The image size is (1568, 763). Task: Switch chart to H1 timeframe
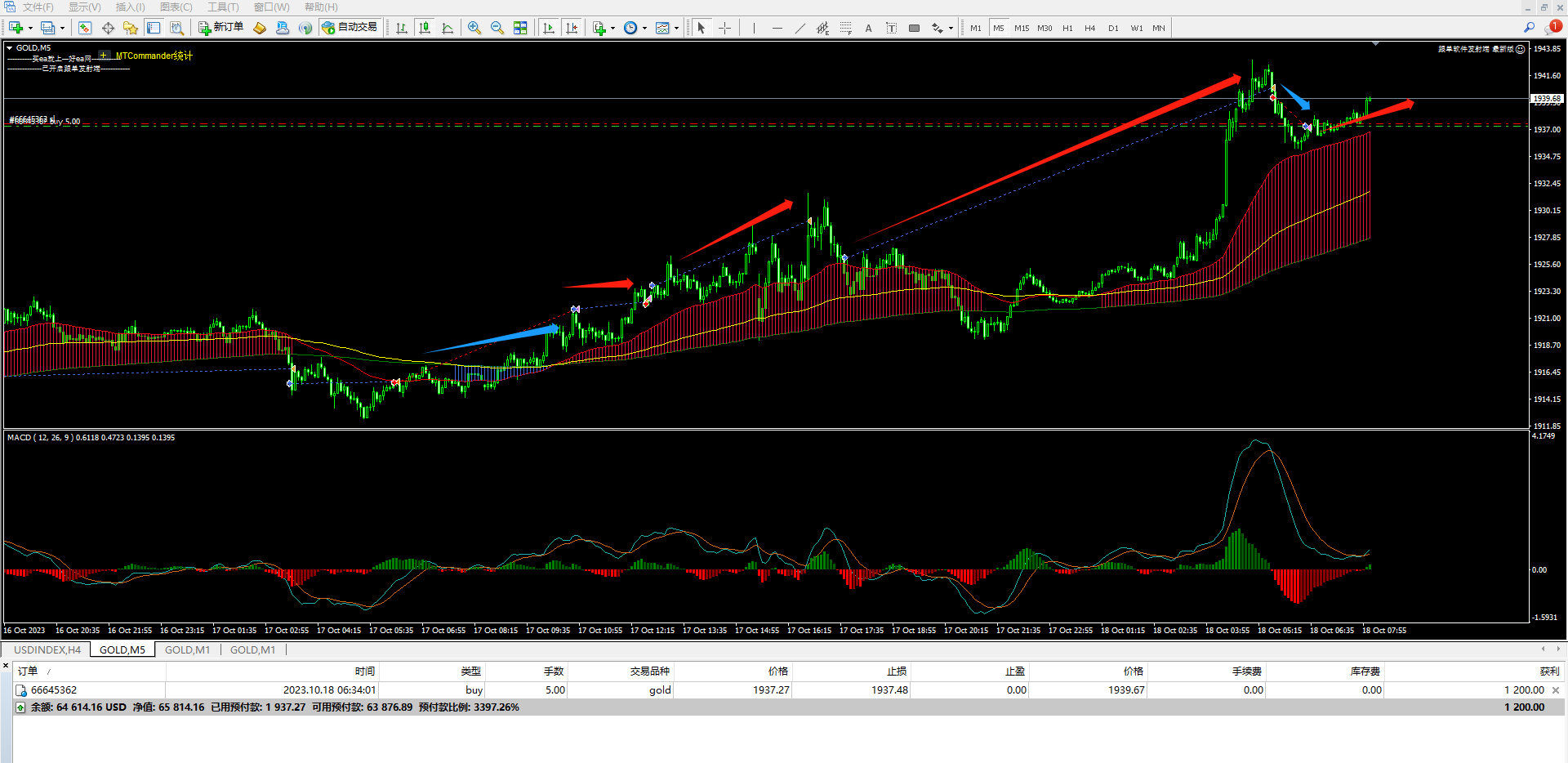[1067, 28]
